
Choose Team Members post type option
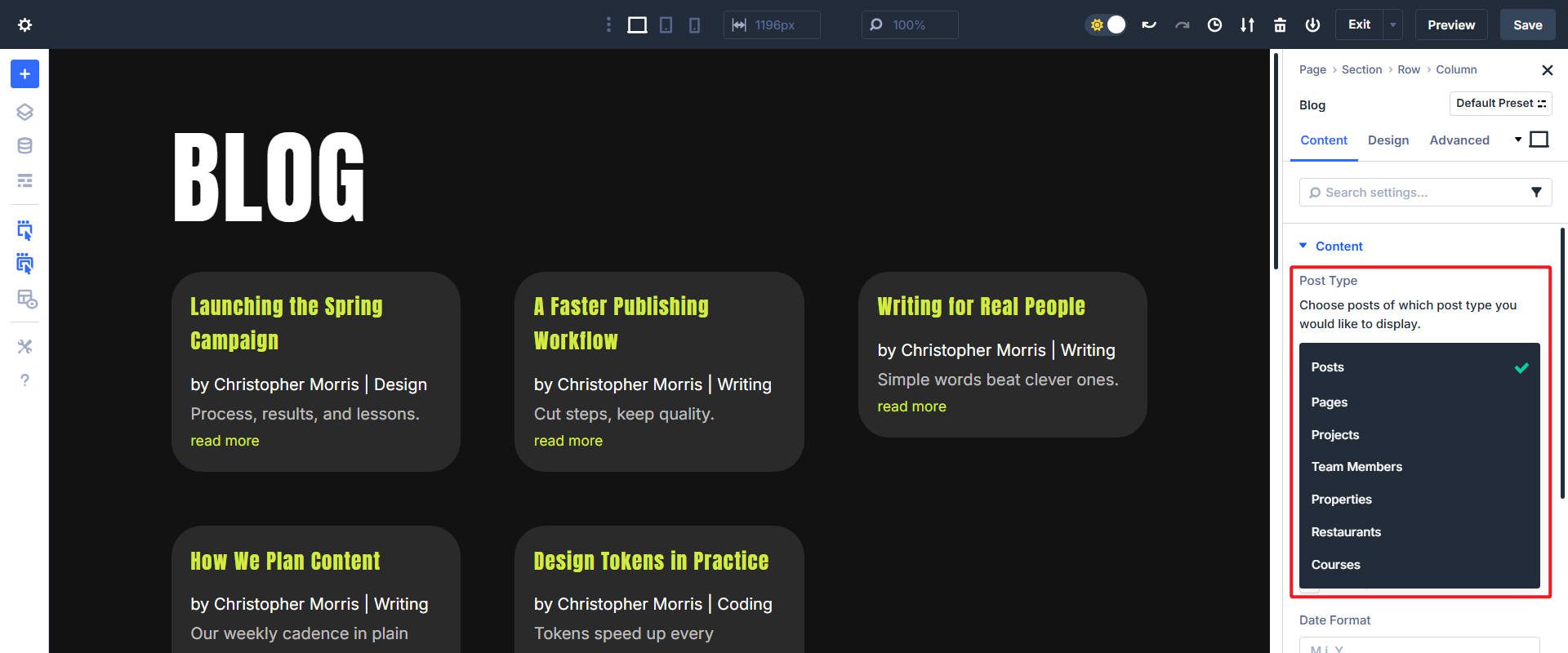(x=1356, y=467)
